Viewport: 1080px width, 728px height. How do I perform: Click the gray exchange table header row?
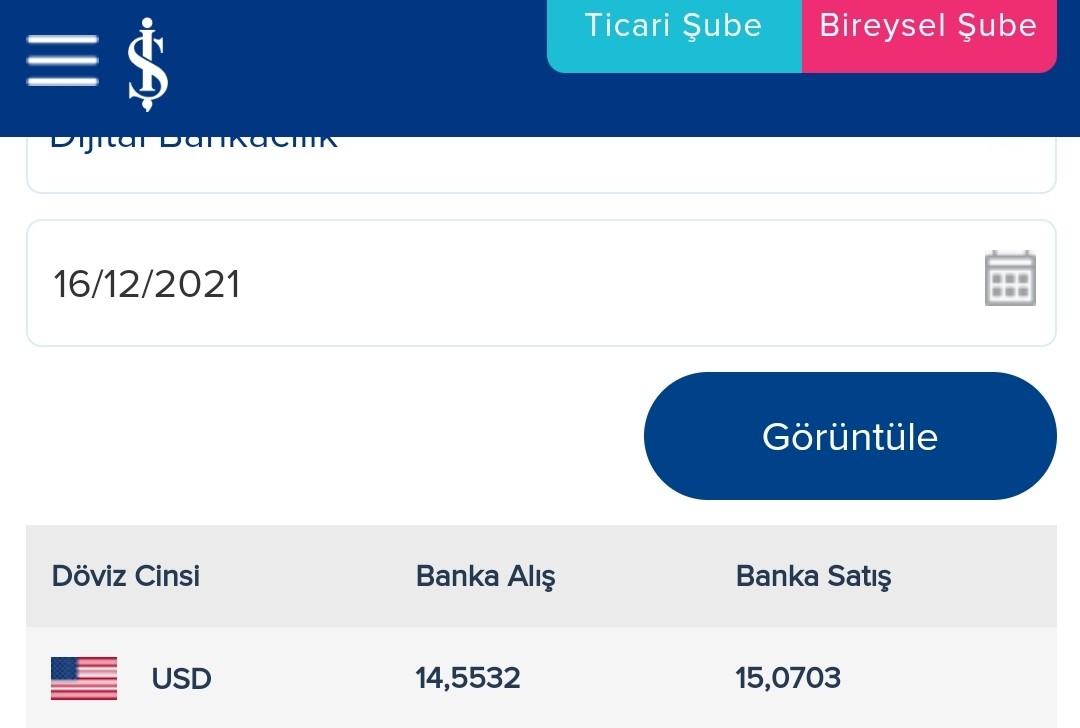[x=541, y=576]
